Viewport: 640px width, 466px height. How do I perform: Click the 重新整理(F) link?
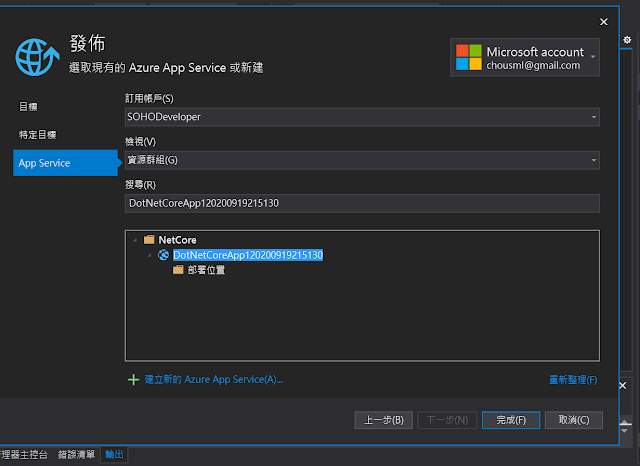(573, 380)
